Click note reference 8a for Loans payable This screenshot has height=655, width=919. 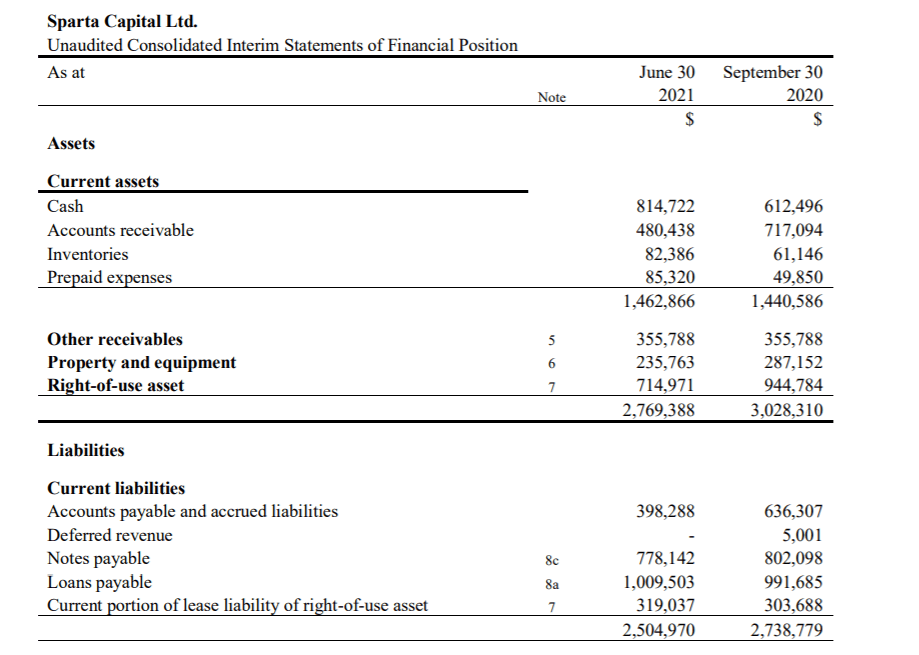pos(552,584)
